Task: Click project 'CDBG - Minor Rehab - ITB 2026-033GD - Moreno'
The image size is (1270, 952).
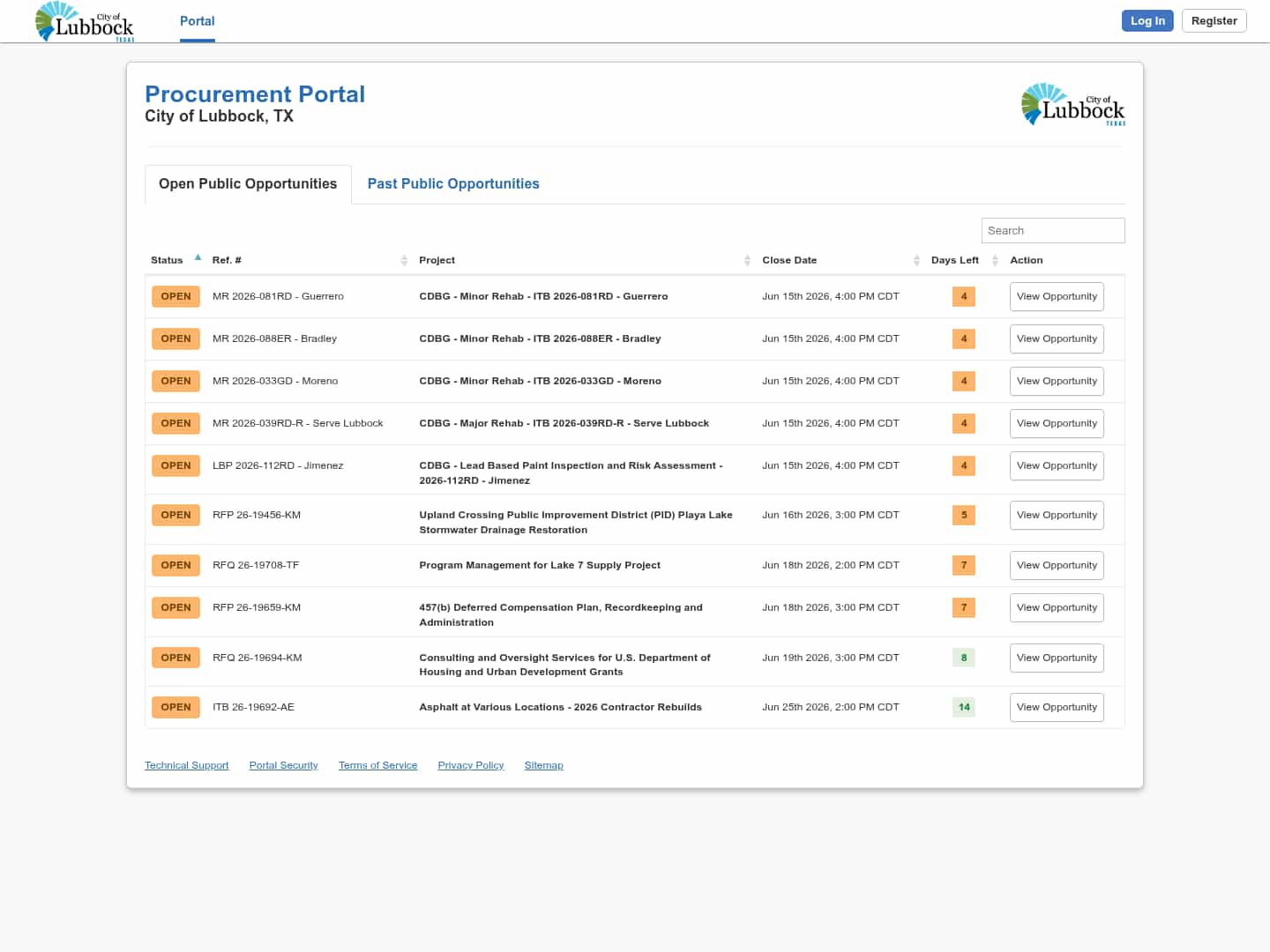Action: click(x=540, y=382)
